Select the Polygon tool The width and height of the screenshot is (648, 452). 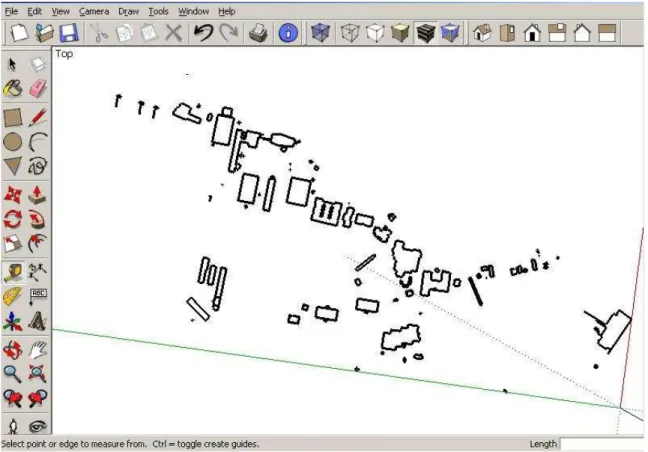(x=12, y=166)
